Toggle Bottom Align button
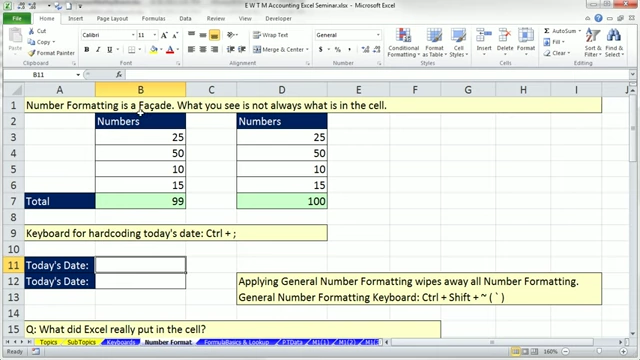The height and width of the screenshot is (360, 640). point(214,35)
